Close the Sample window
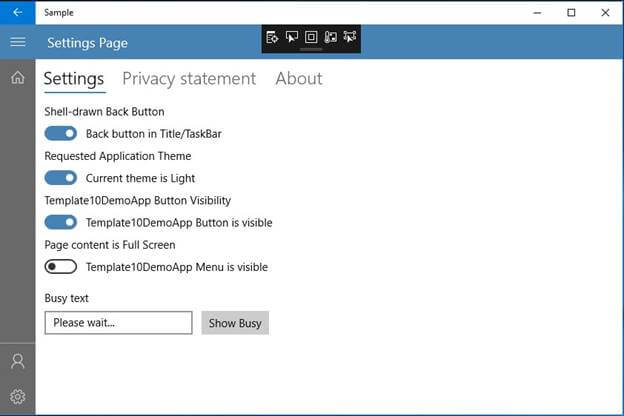Image resolution: width=624 pixels, height=416 pixels. click(605, 13)
